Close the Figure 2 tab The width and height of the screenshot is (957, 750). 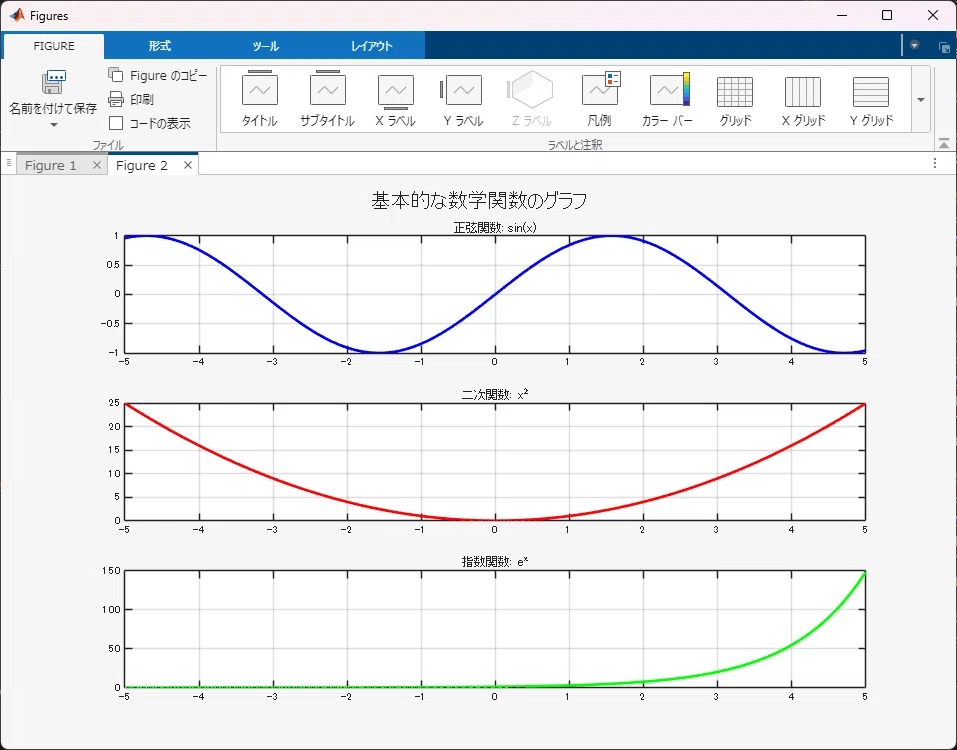click(x=188, y=165)
